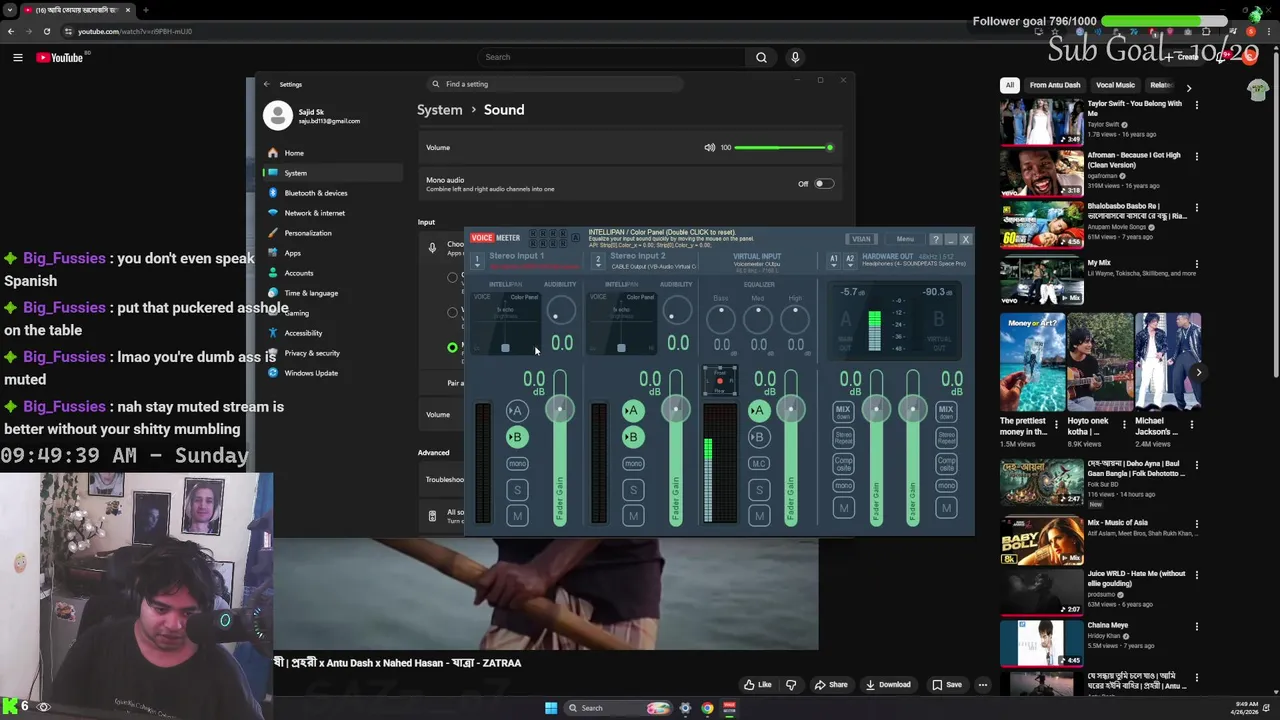1280x720 pixels.
Task: Click the YouTube search magnifier button
Action: pyautogui.click(x=761, y=57)
